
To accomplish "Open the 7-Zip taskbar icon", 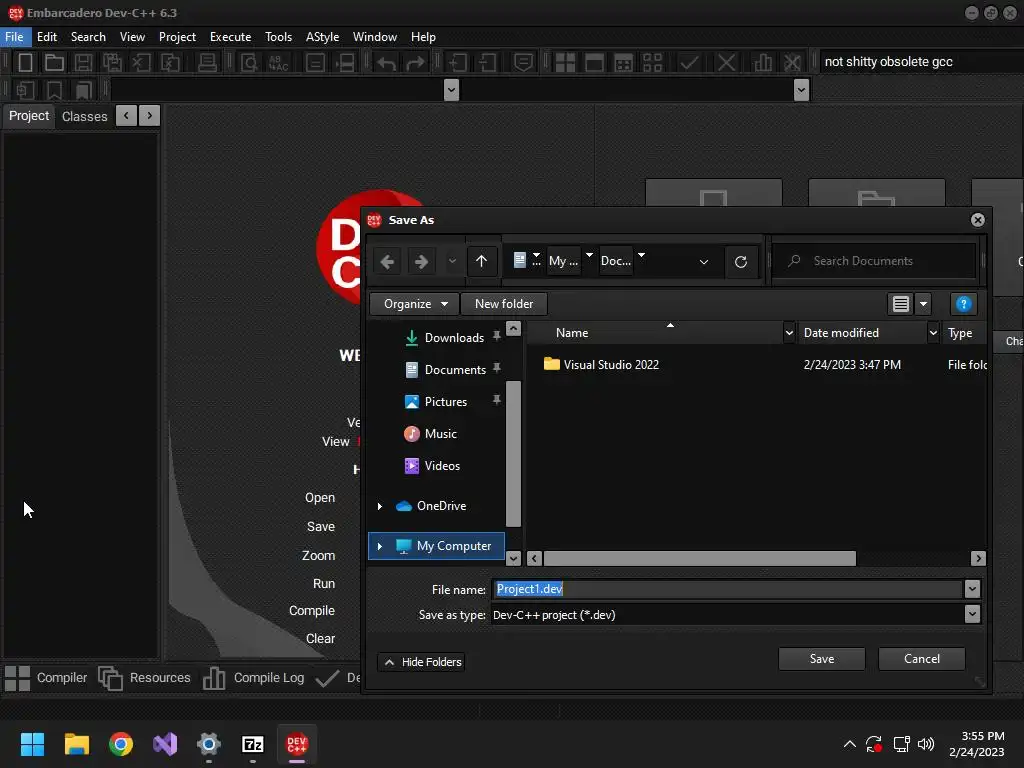I will pos(253,744).
